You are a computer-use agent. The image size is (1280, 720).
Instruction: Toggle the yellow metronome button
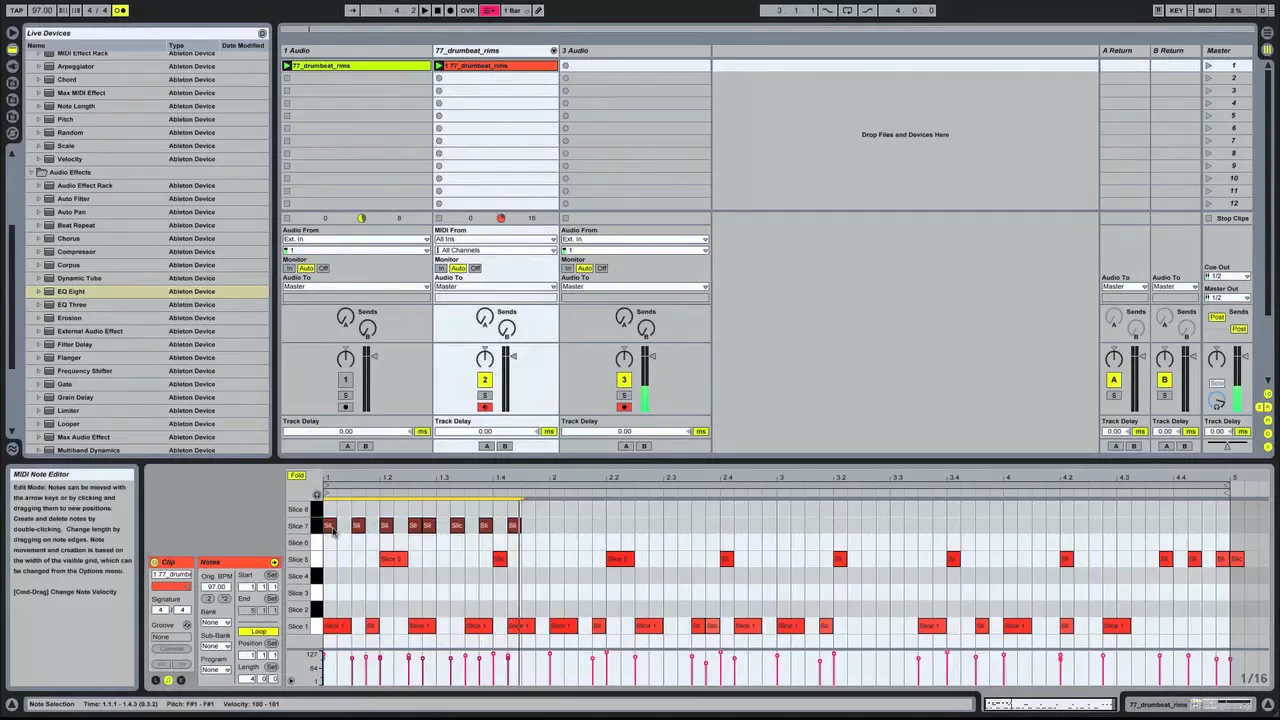(120, 10)
